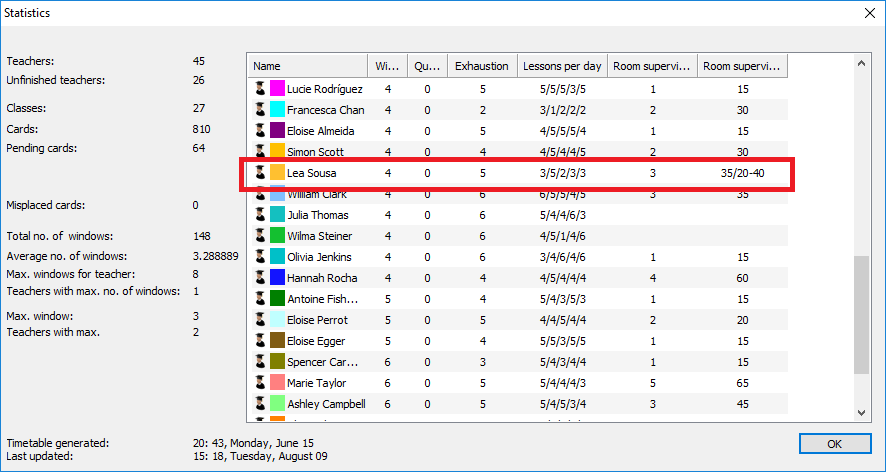Click teacher icon next to Francesca Chan
Screen dimensions: 886x472
(x=259, y=110)
